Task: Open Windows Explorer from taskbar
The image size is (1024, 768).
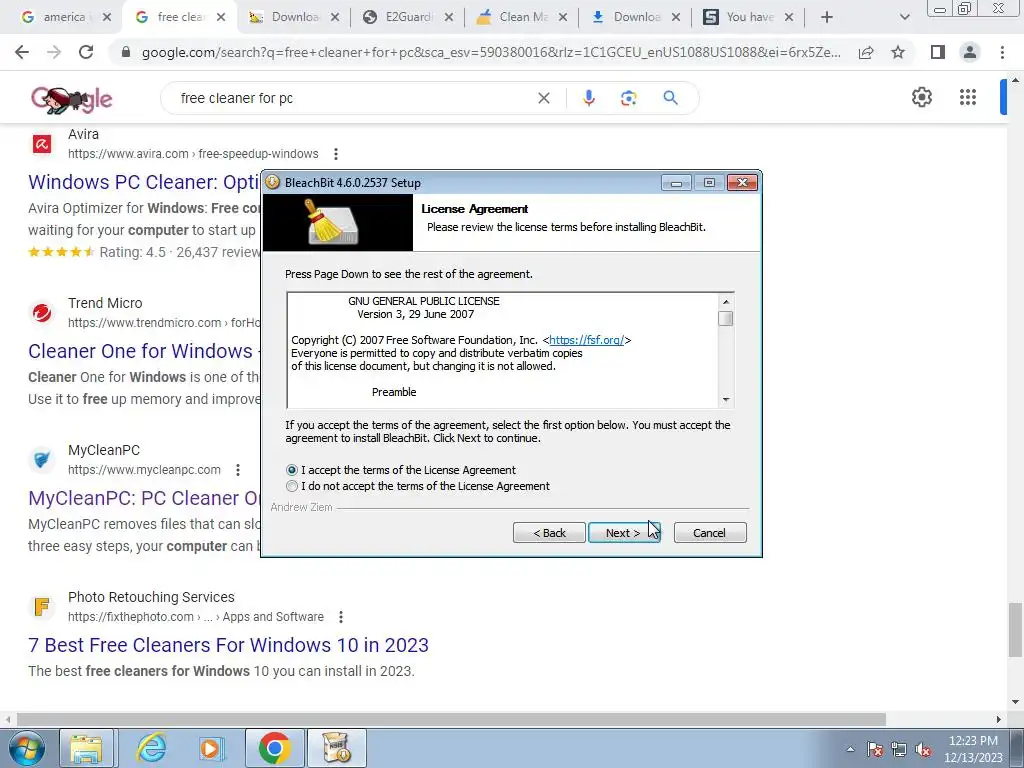Action: (86, 748)
